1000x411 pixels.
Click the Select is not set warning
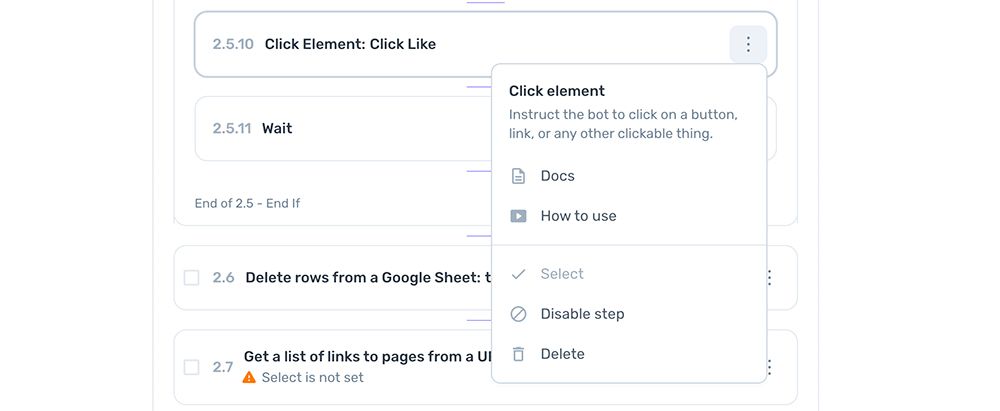click(x=312, y=377)
